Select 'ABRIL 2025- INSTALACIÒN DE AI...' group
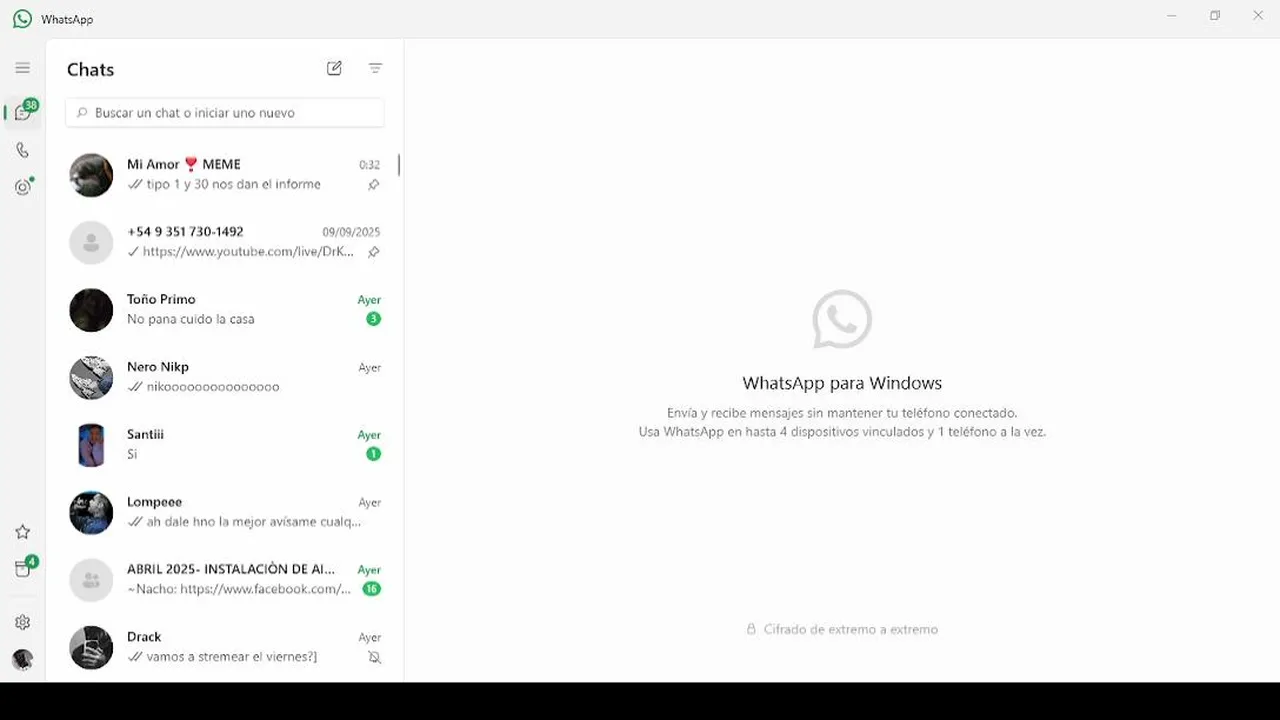The width and height of the screenshot is (1280, 720). pos(231,569)
